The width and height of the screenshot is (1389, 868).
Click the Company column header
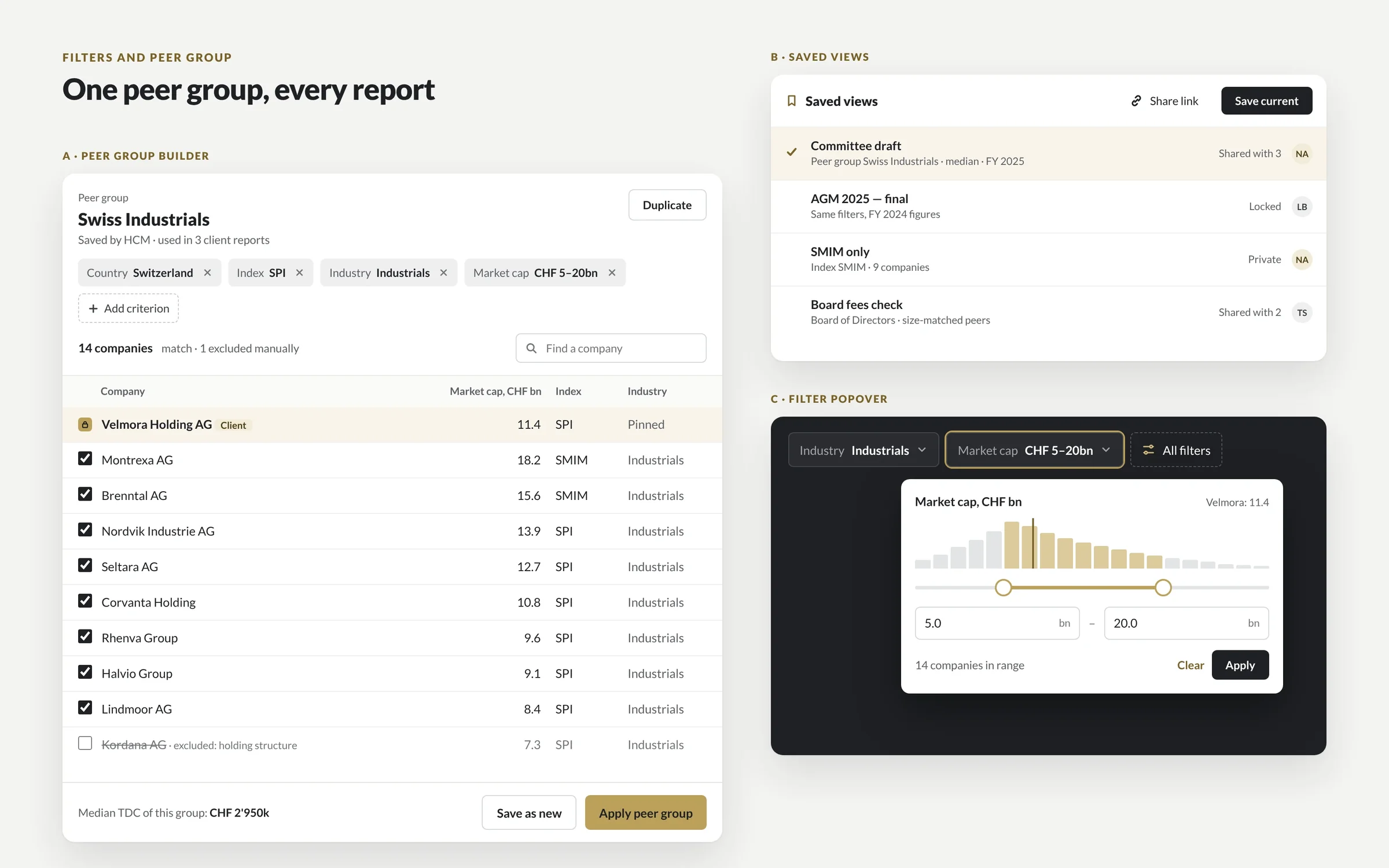click(x=123, y=391)
